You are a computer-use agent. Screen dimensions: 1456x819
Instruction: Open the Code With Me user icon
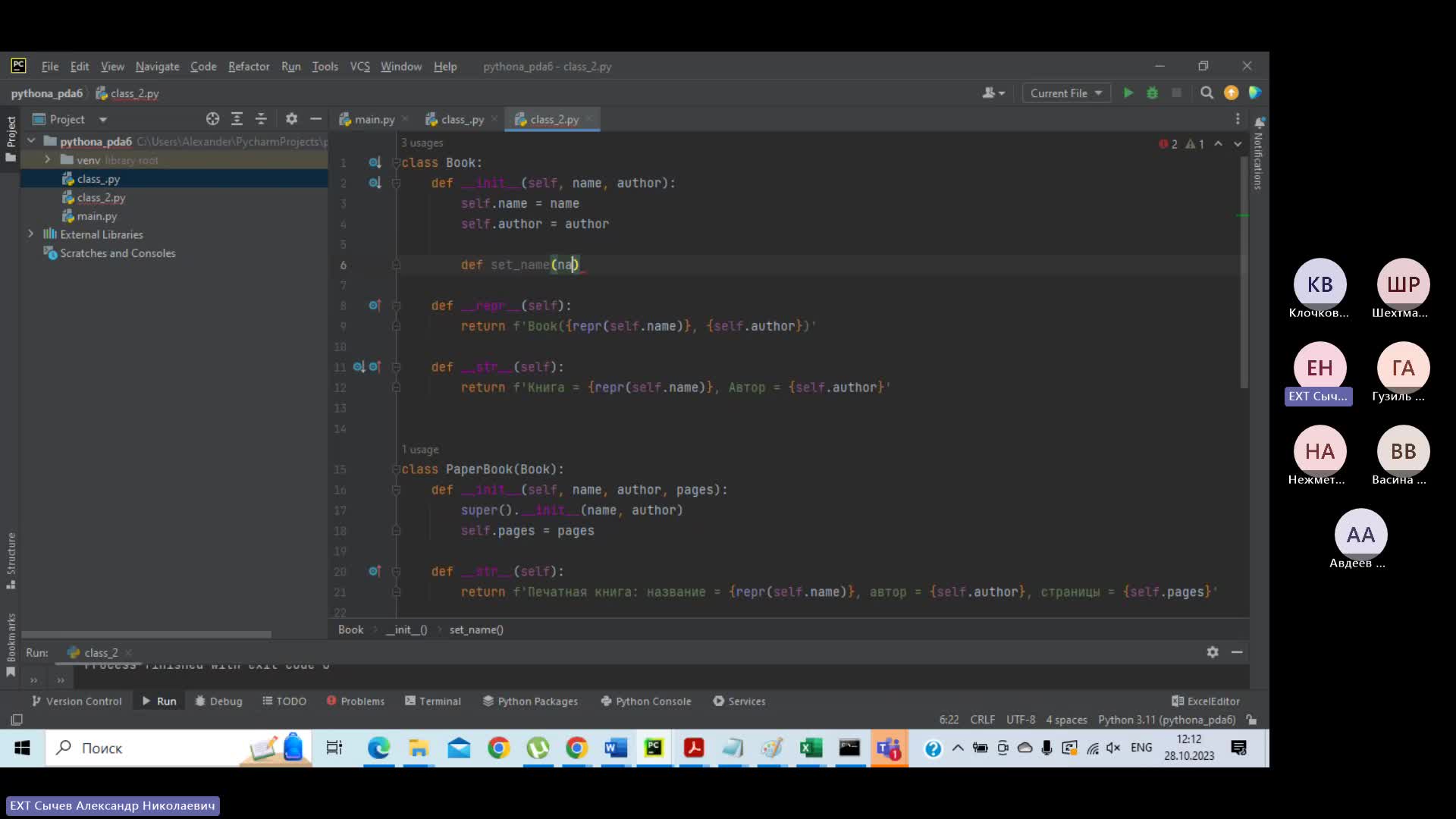(x=993, y=93)
